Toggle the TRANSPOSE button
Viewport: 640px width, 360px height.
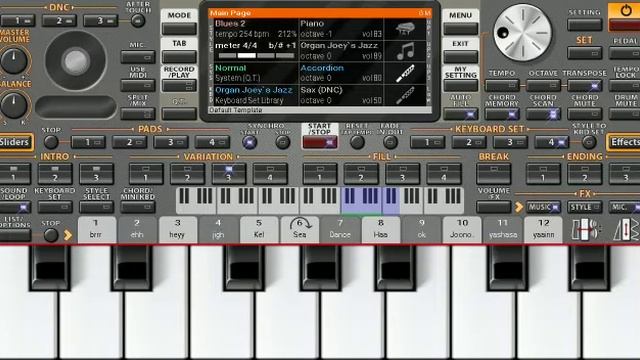pyautogui.click(x=584, y=86)
